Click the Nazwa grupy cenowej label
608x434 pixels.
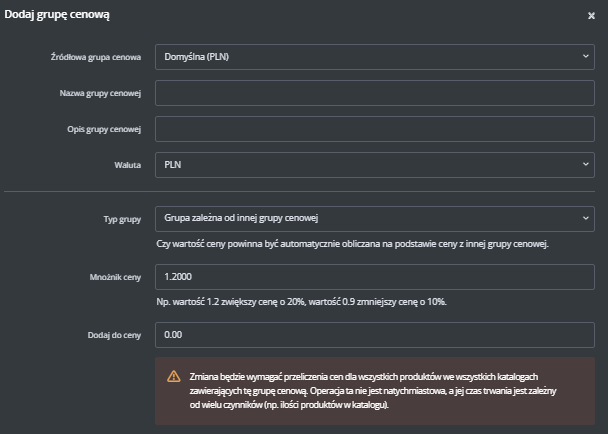[102, 93]
